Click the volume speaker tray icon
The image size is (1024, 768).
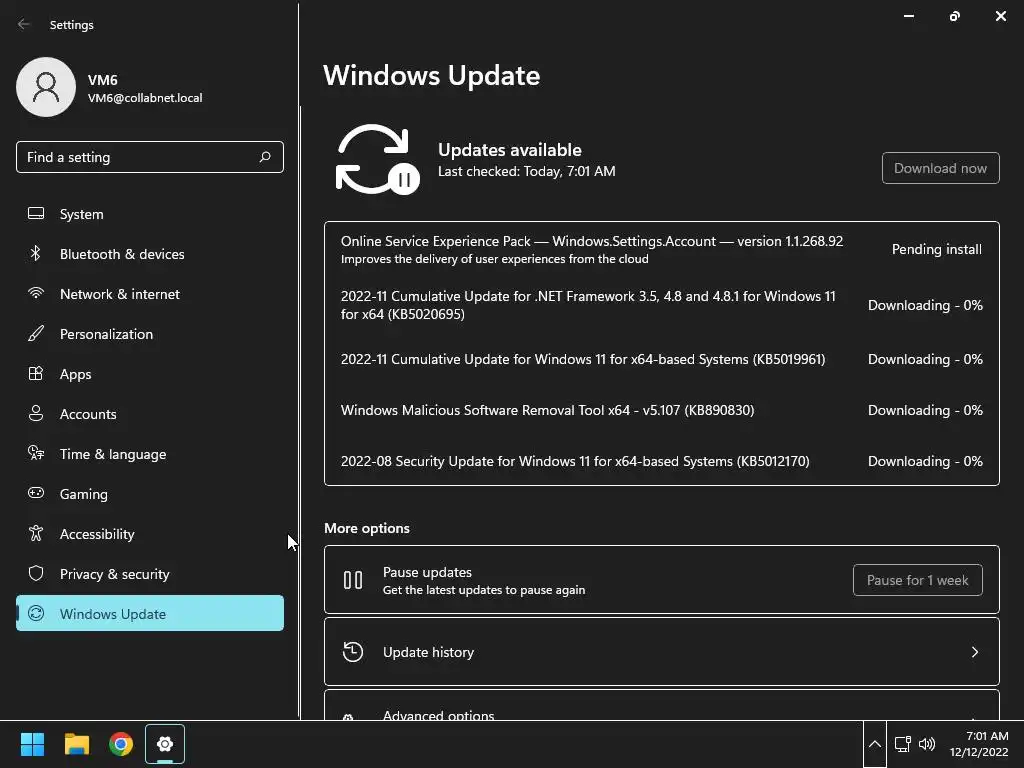tap(927, 744)
